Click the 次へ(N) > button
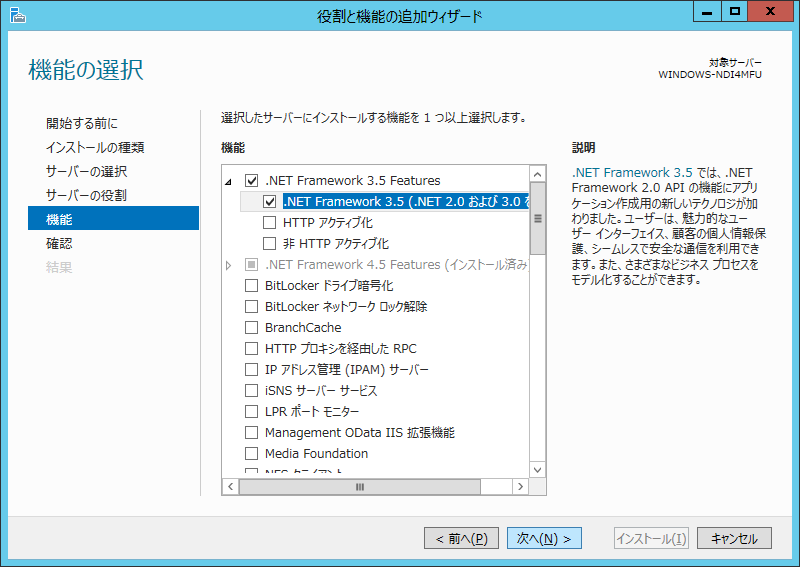Screen dimensions: 800x567 [544, 539]
